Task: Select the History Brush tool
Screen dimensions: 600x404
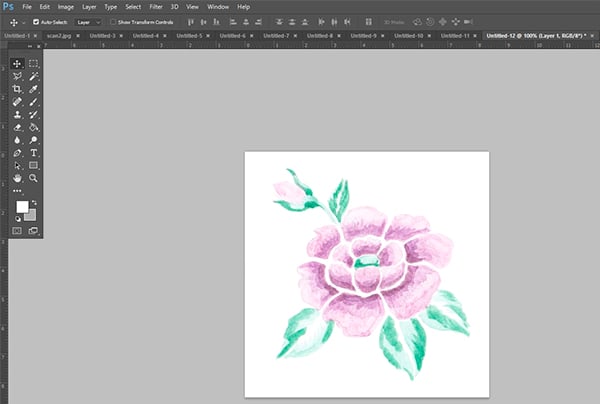Action: coord(33,114)
